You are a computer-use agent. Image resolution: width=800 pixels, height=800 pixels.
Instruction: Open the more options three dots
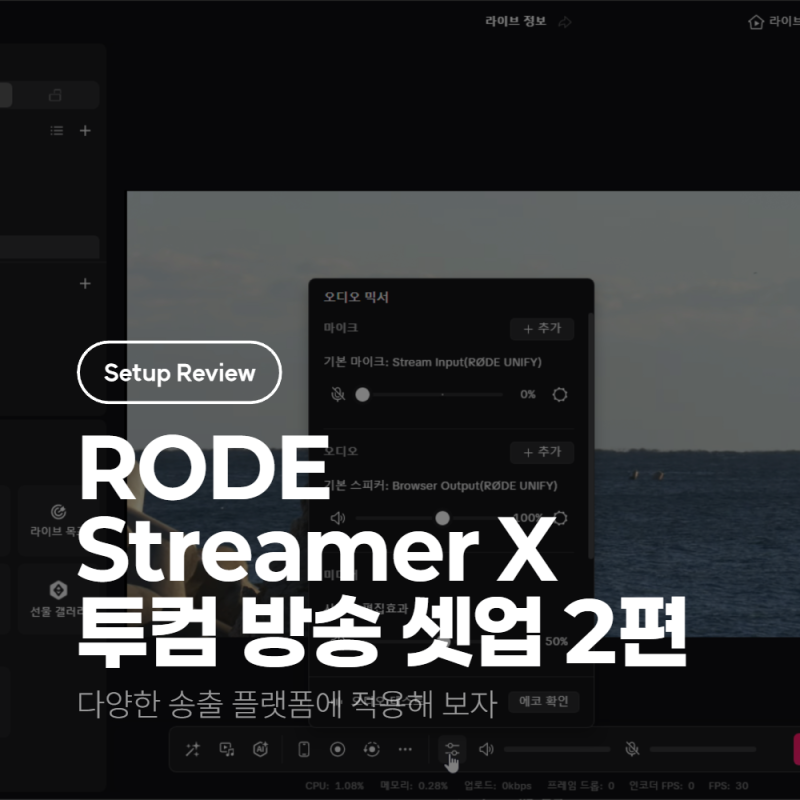click(x=405, y=749)
